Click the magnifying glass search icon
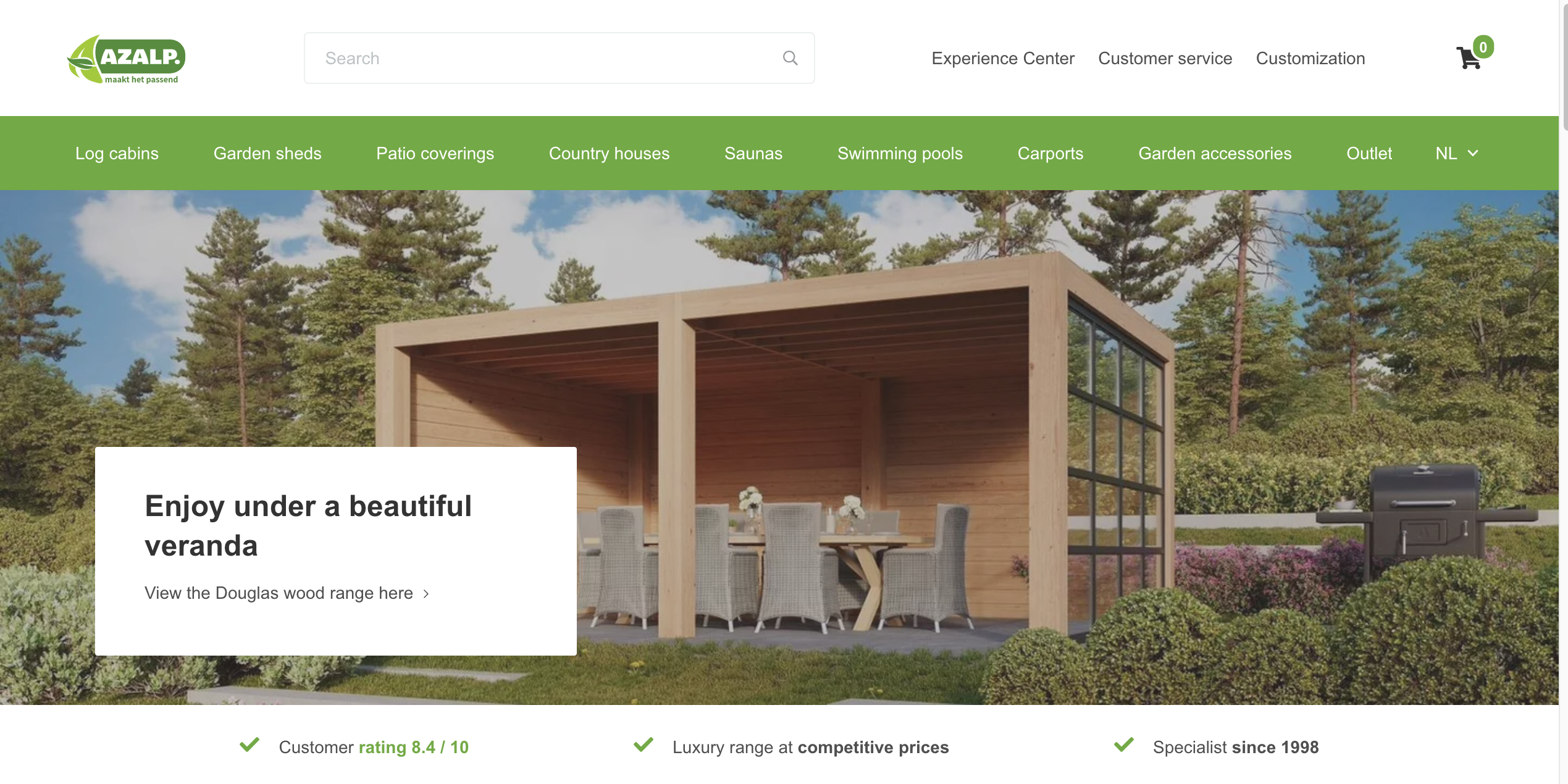Image resolution: width=1568 pixels, height=784 pixels. coord(790,58)
